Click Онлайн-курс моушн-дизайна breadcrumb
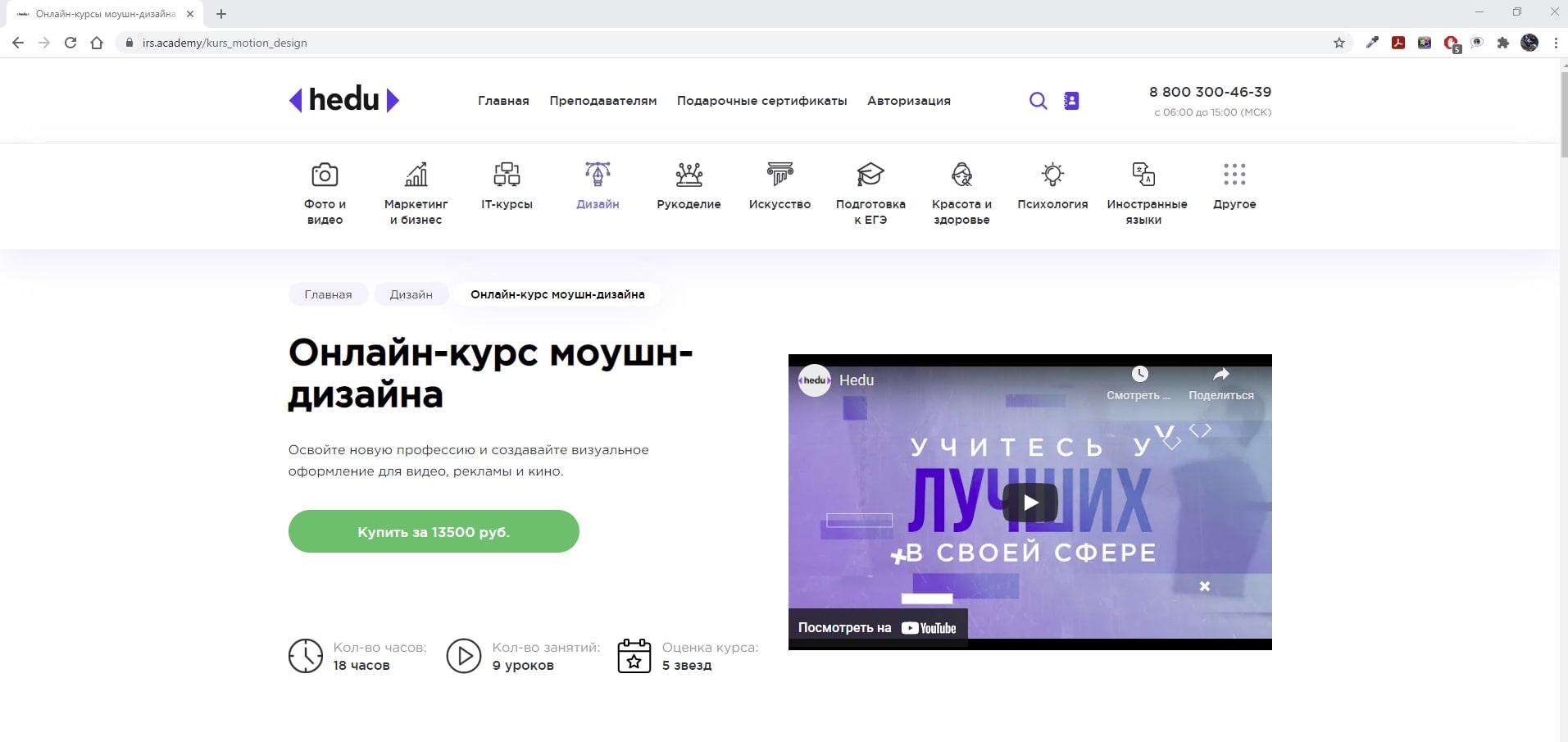1568x742 pixels. 557,294
